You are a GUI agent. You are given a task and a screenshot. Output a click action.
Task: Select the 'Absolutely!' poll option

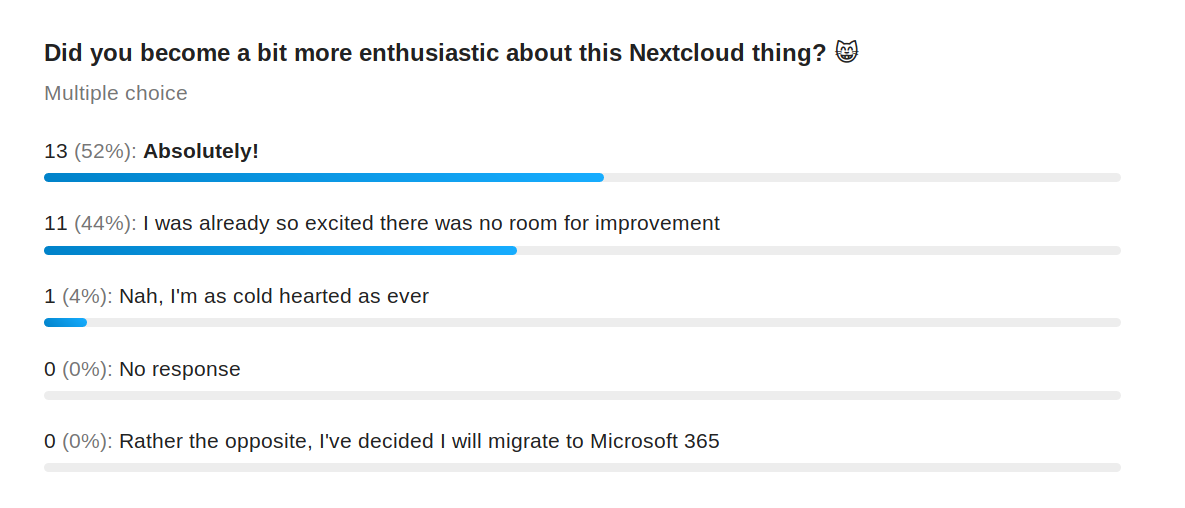tap(201, 151)
